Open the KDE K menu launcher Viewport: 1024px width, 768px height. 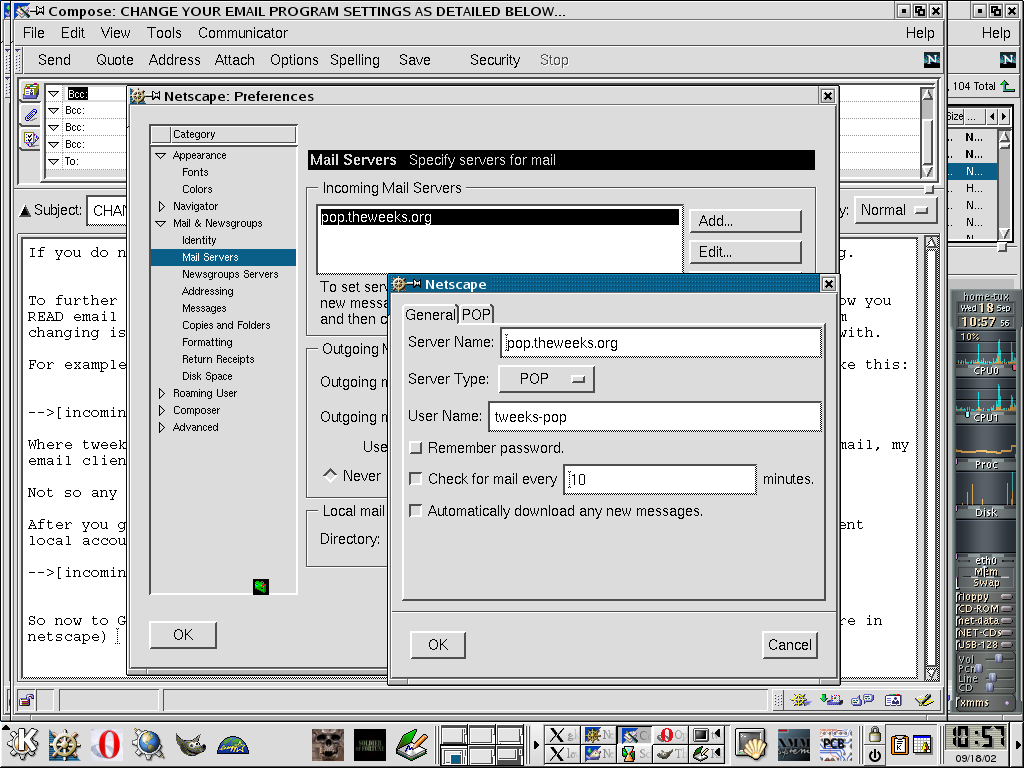pos(22,744)
